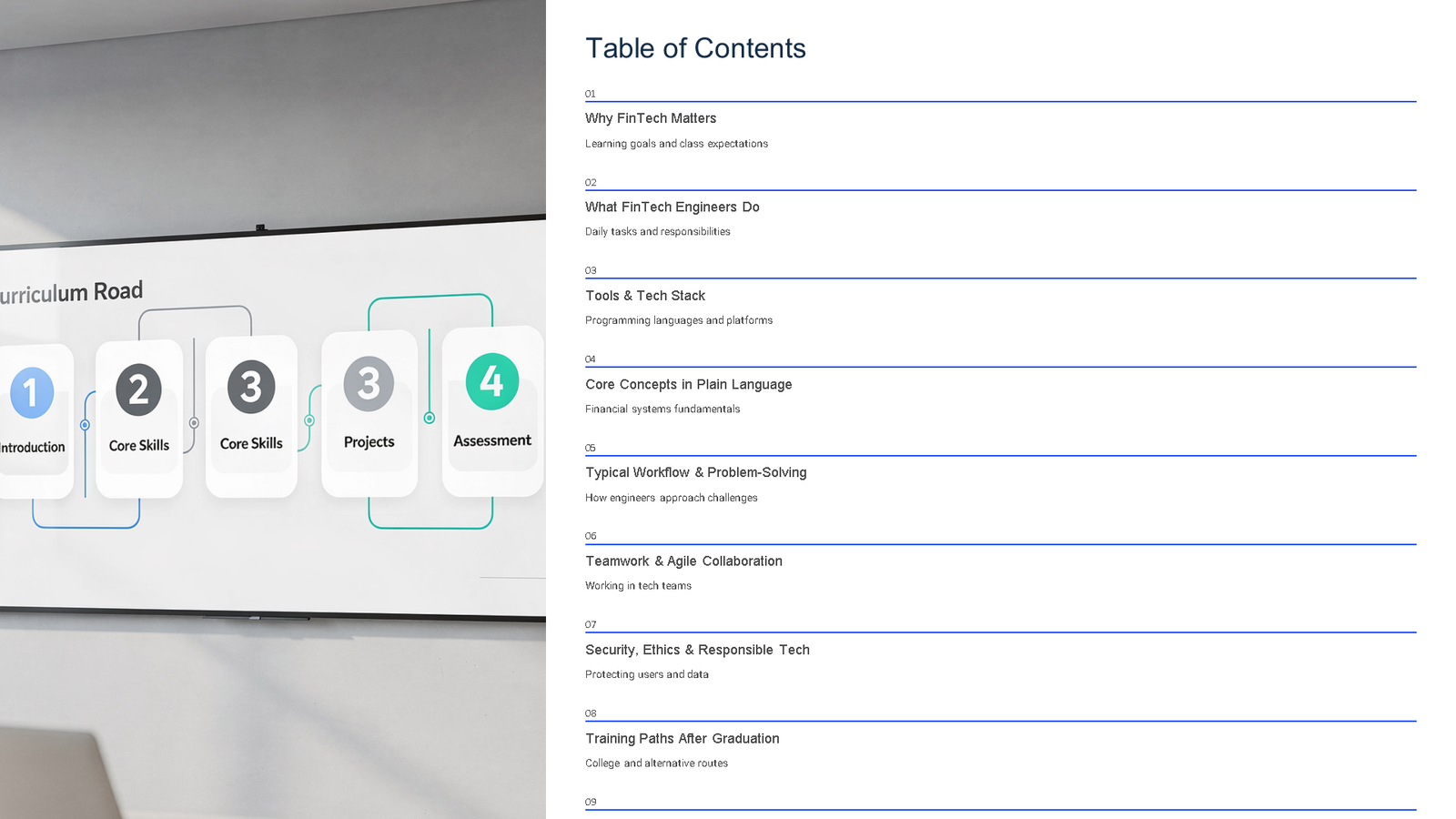Select the Table of Contents heading

click(695, 48)
